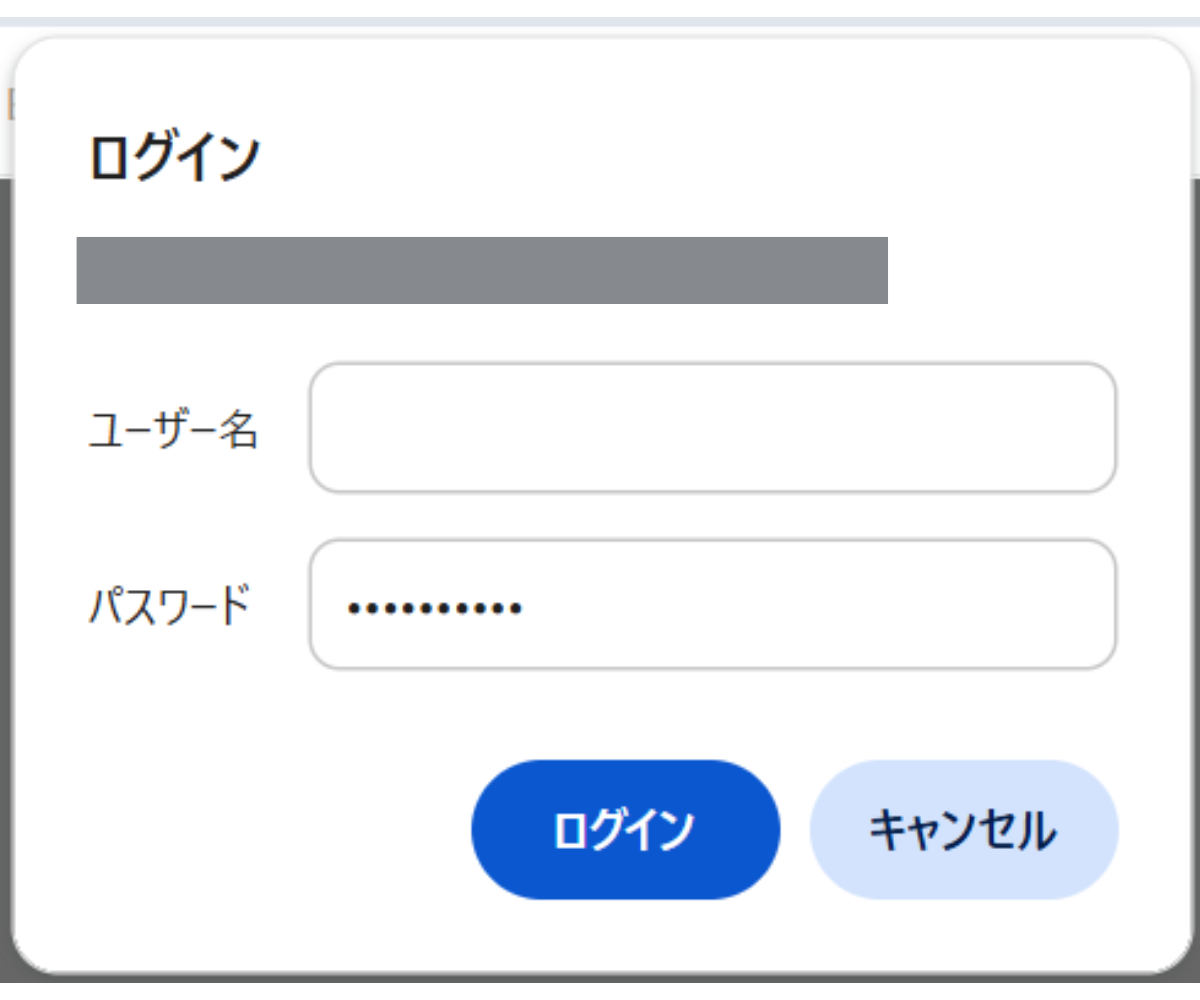Screen dimensions: 1200x1000
Task: Cancel the login prompt
Action: (963, 830)
